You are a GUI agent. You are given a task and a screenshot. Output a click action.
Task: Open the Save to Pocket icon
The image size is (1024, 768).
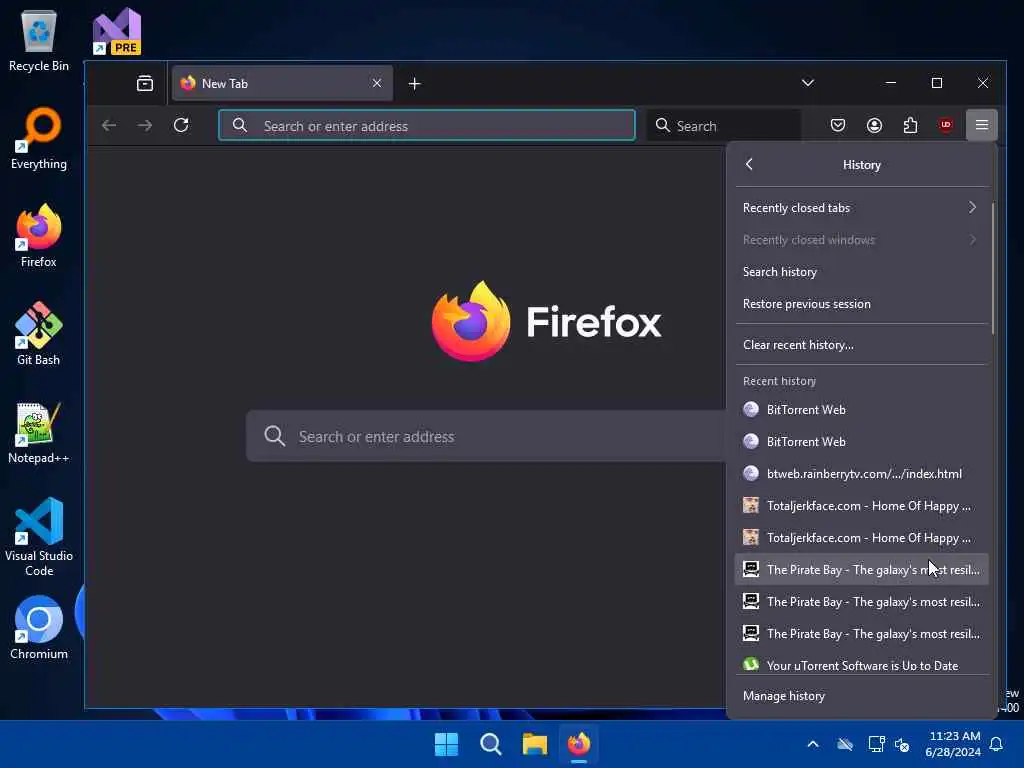click(838, 125)
